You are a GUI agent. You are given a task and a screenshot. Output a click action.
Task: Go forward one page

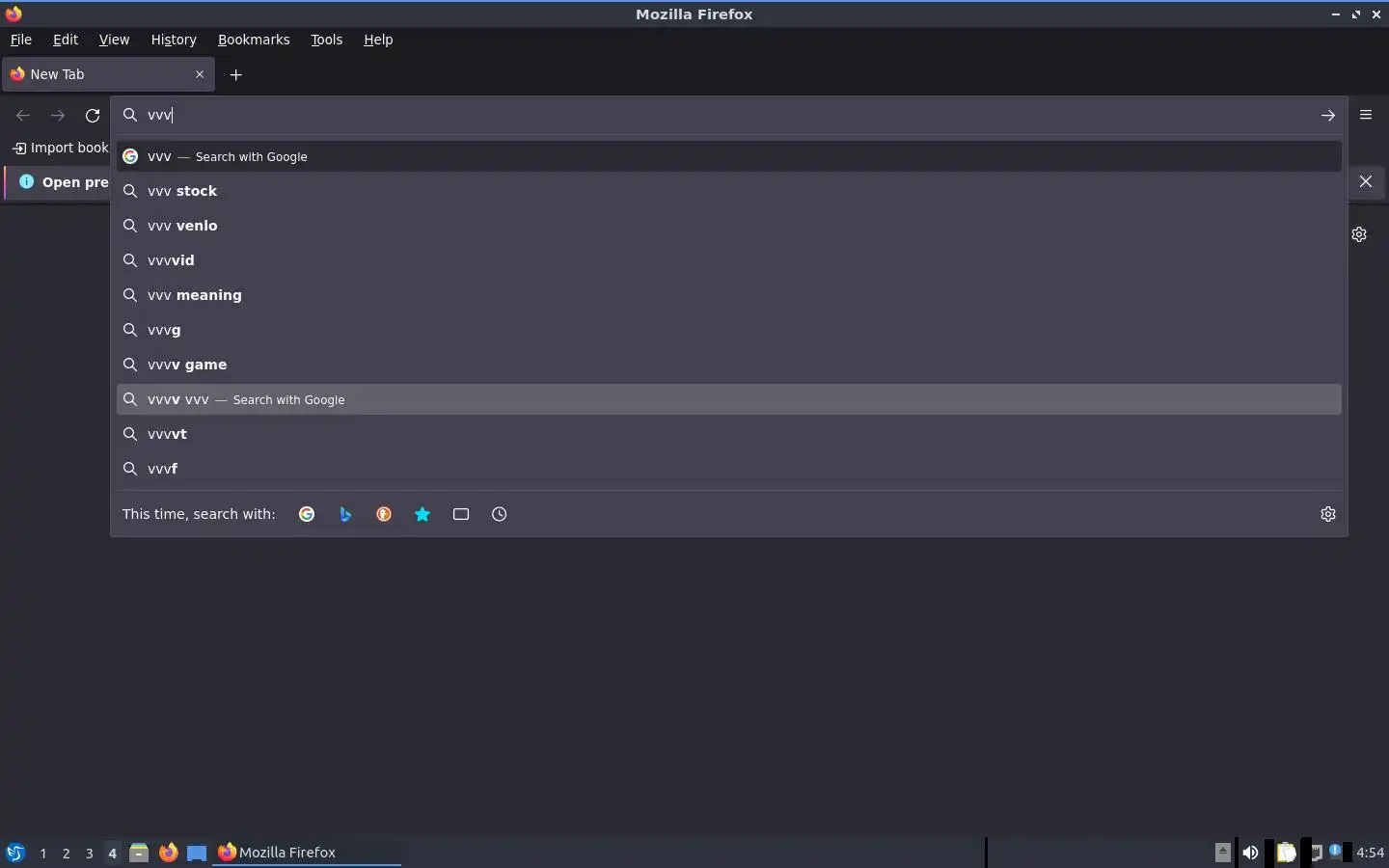(x=58, y=116)
